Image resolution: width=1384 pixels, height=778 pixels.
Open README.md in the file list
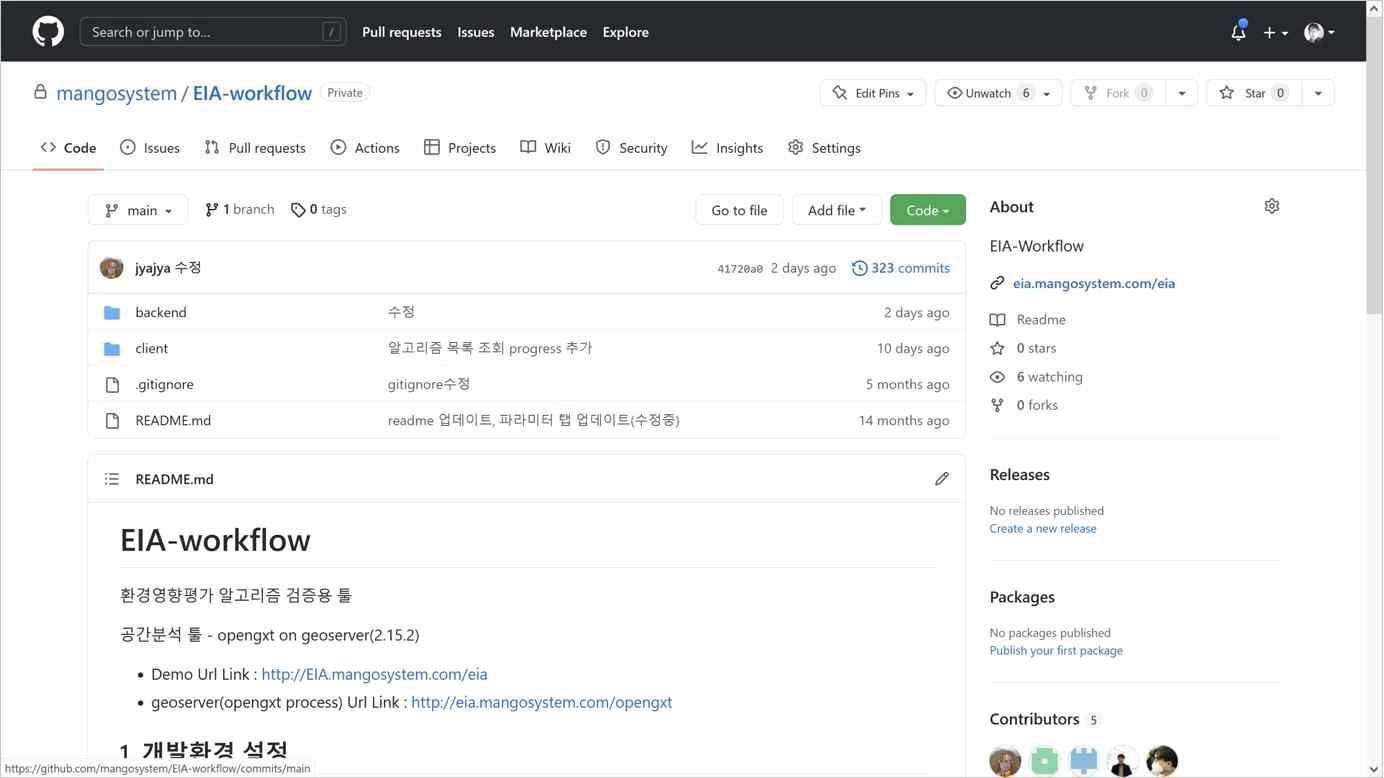173,420
